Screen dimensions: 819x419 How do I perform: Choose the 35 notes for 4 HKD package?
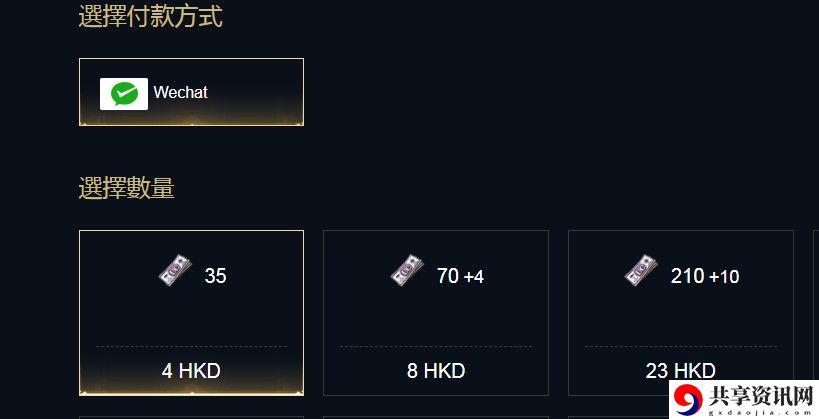click(x=191, y=312)
